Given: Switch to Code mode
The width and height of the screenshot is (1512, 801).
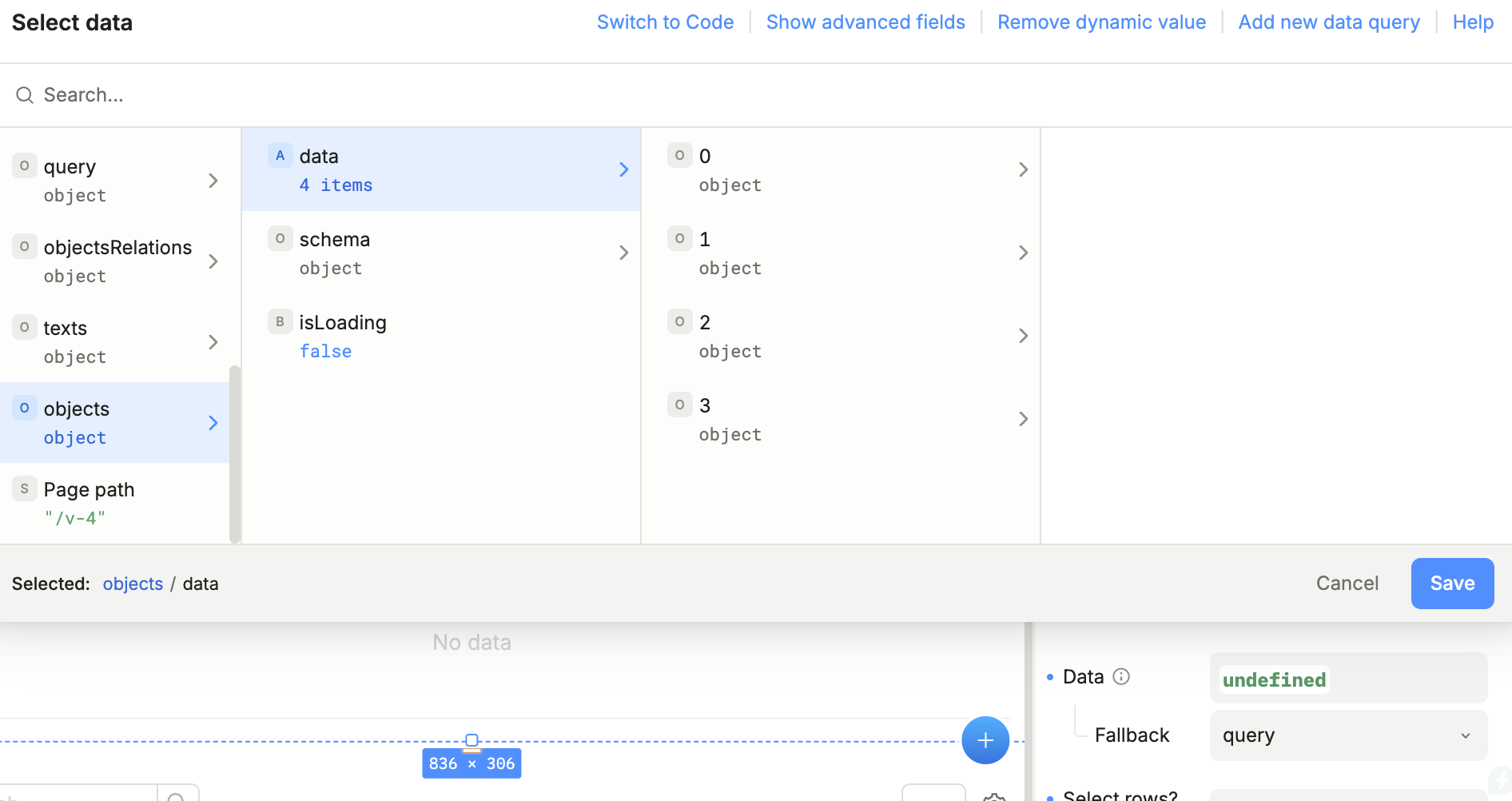Looking at the screenshot, I should [x=665, y=22].
